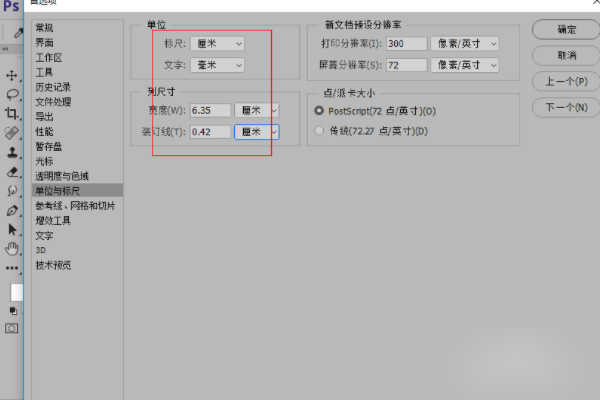Select the Eraser tool
This screenshot has width=600, height=400.
12,172
